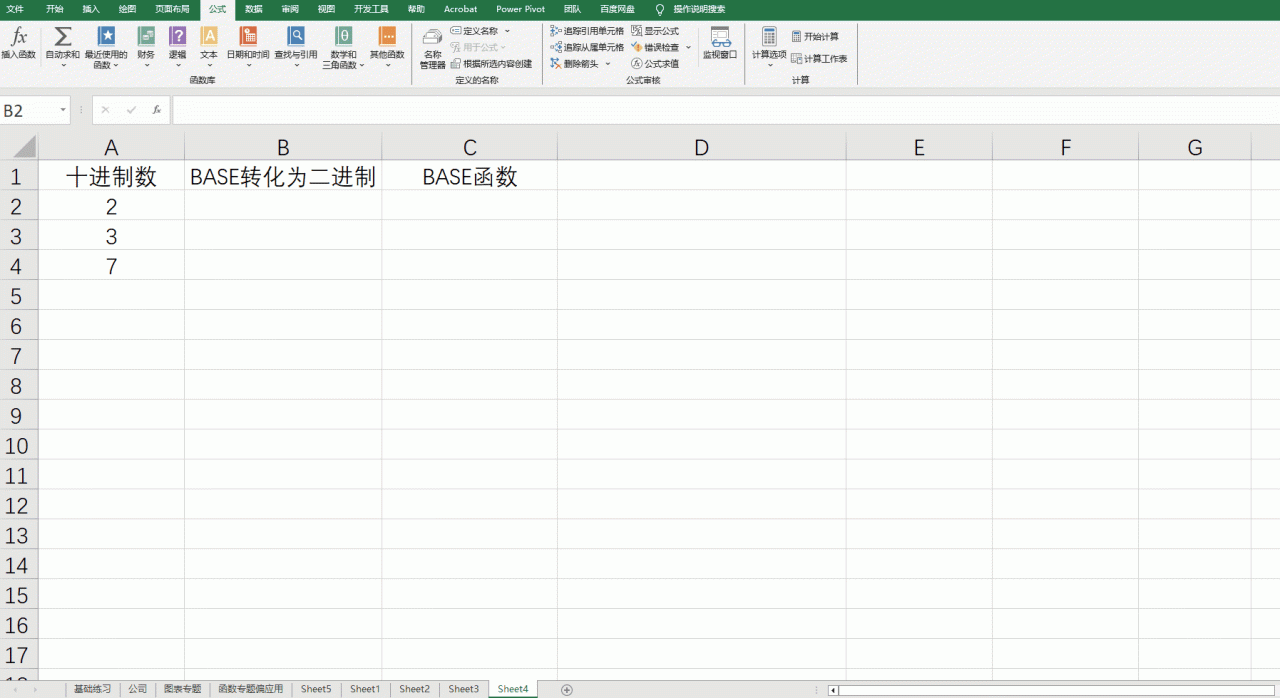Click Calculate Sheet (计算工作表)
Screen dimensions: 1280x698
point(819,59)
